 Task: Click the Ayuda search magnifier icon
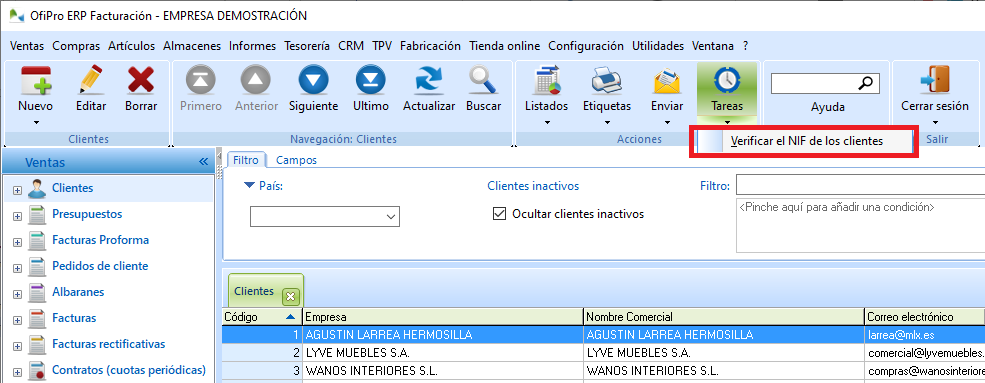tap(866, 82)
